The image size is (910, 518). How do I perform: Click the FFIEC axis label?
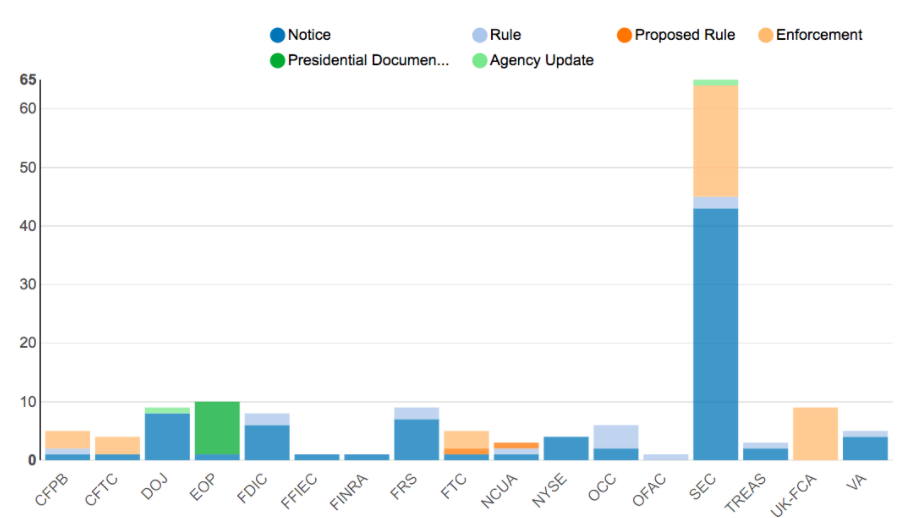point(299,491)
